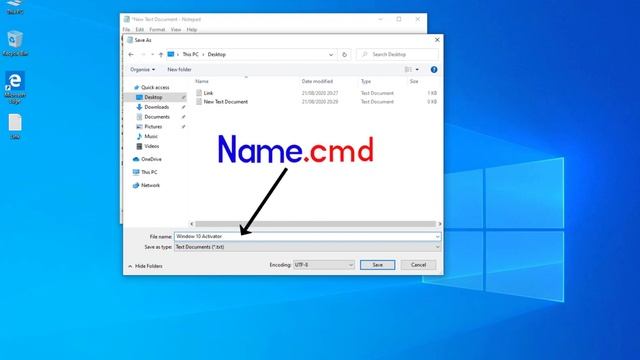This screenshot has height=360, width=640.
Task: Click the Forward arrow in Save As dialog
Action: point(143,54)
